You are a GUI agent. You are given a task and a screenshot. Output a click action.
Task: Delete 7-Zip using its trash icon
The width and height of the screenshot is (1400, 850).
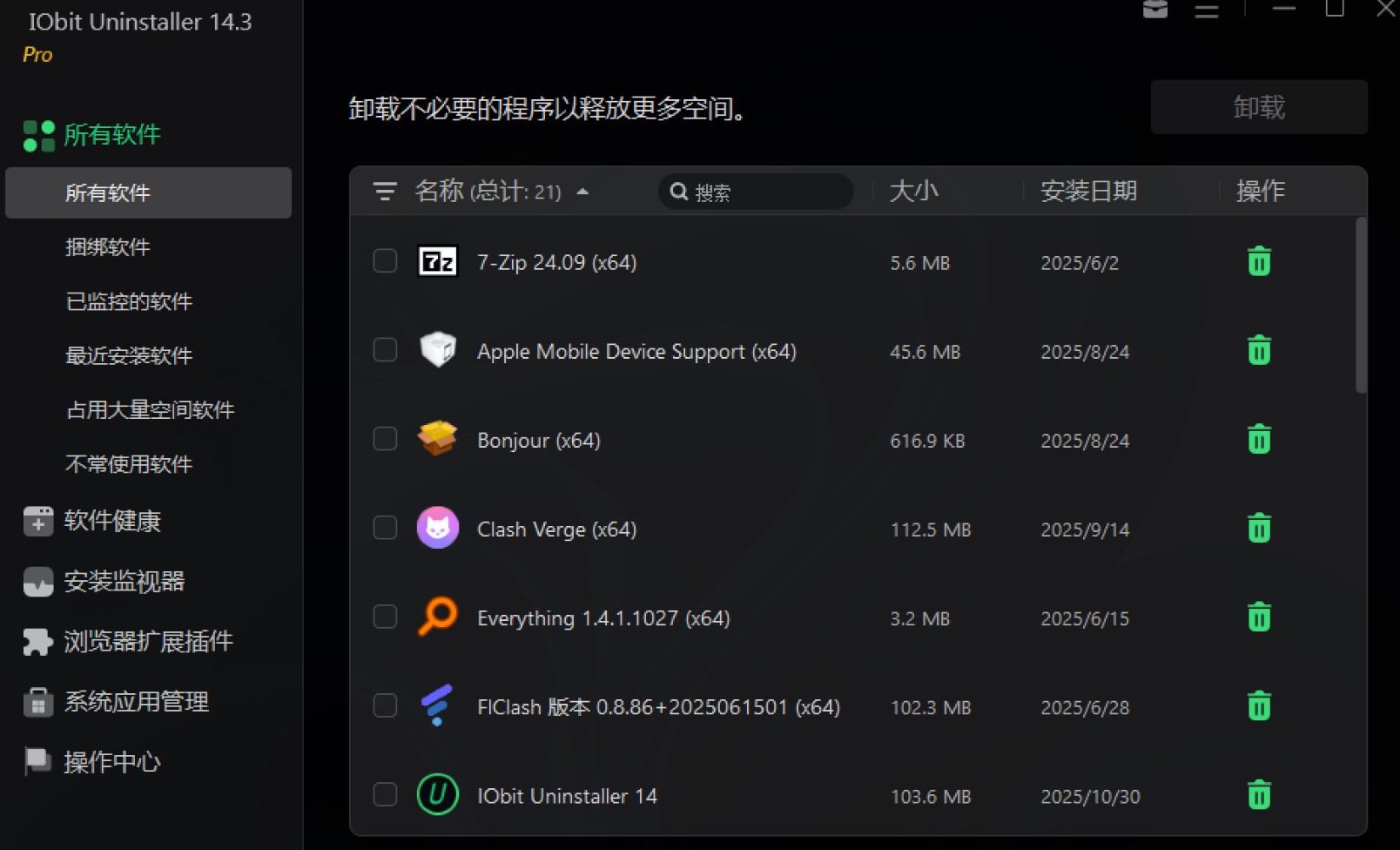[x=1258, y=260]
